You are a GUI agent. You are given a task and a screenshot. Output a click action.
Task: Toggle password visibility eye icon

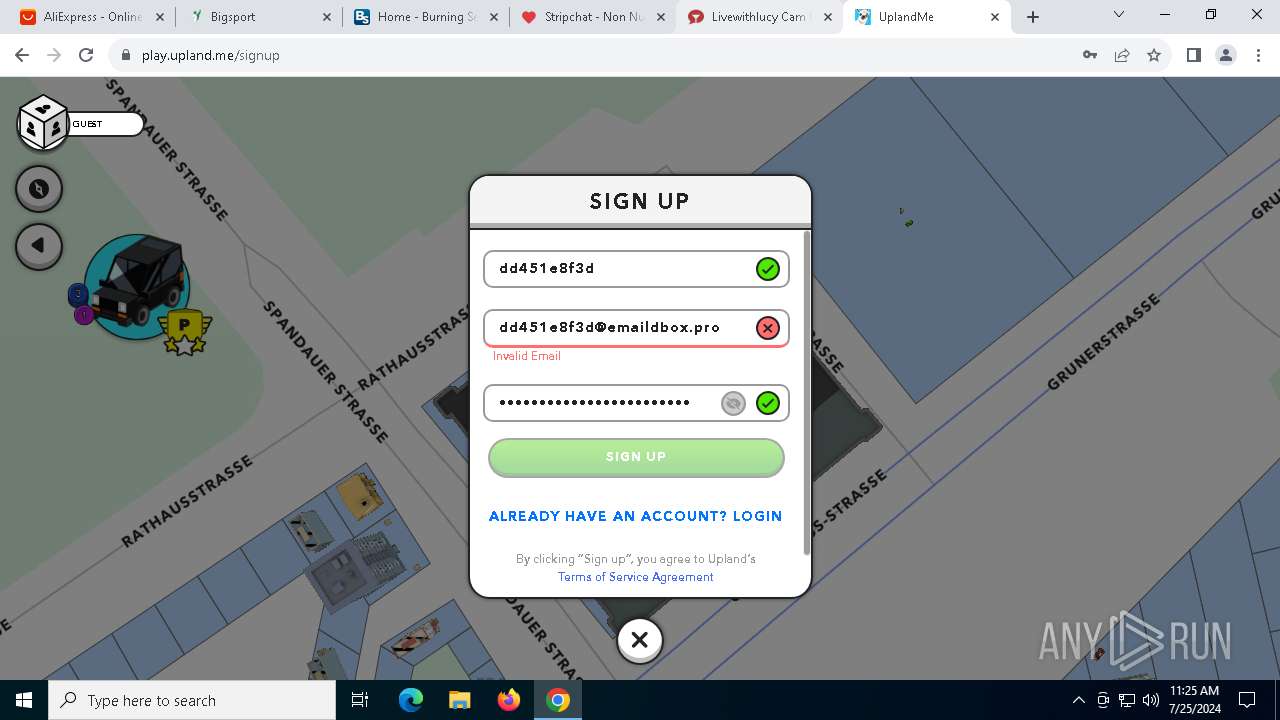[733, 403]
